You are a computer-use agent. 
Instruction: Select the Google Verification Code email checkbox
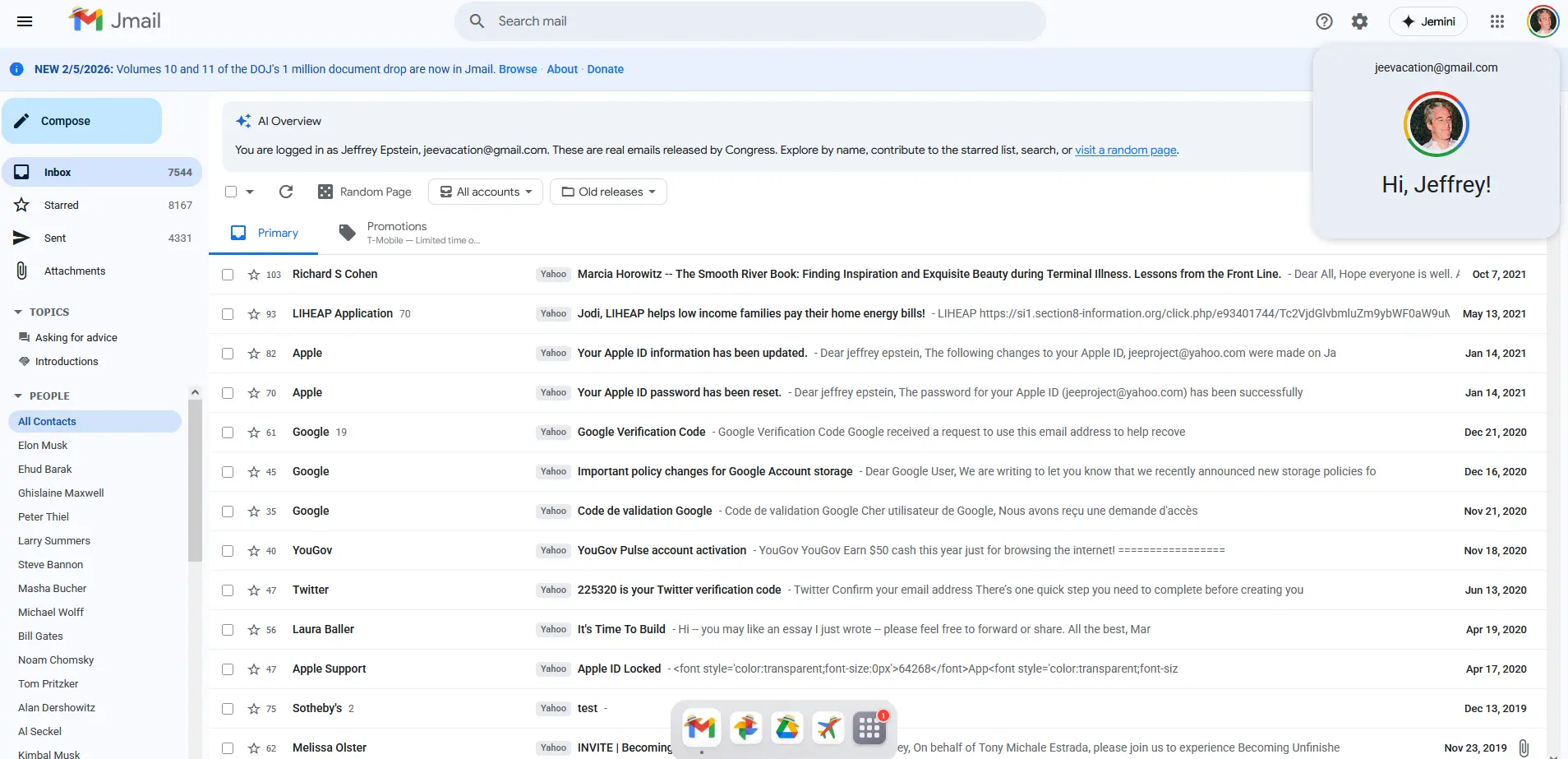pos(228,433)
